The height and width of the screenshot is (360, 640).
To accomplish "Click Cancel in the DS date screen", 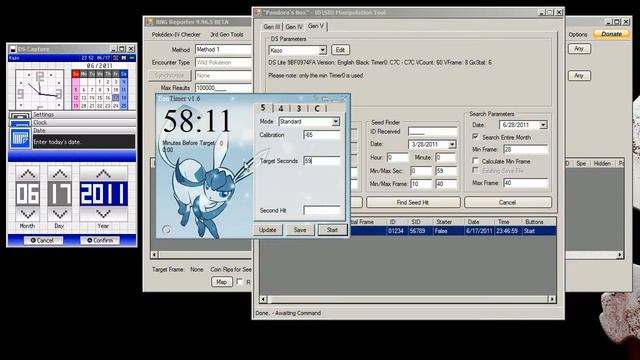I will pyautogui.click(x=42, y=240).
